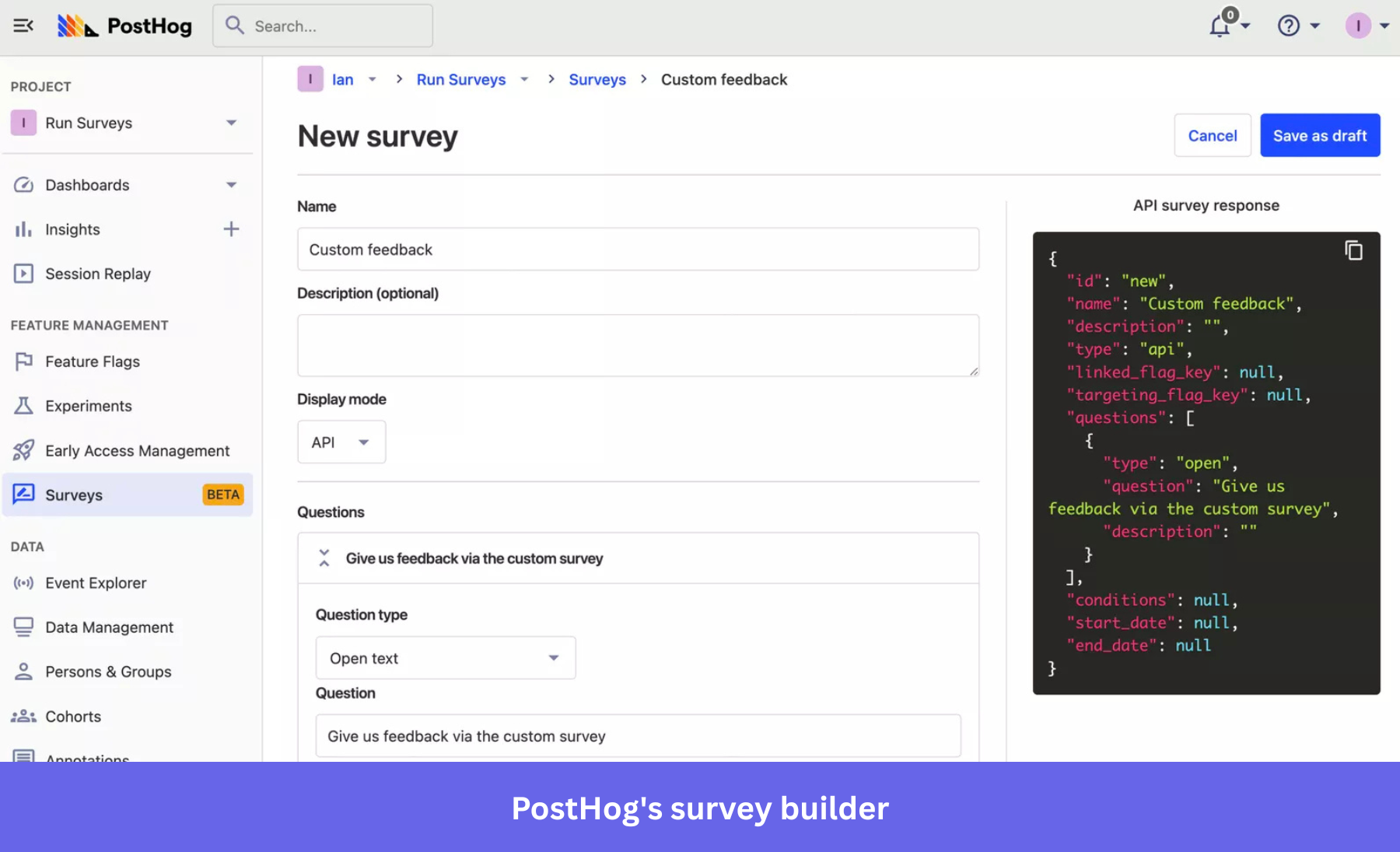Click Save as draft
Image resolution: width=1400 pixels, height=852 pixels.
[x=1320, y=135]
